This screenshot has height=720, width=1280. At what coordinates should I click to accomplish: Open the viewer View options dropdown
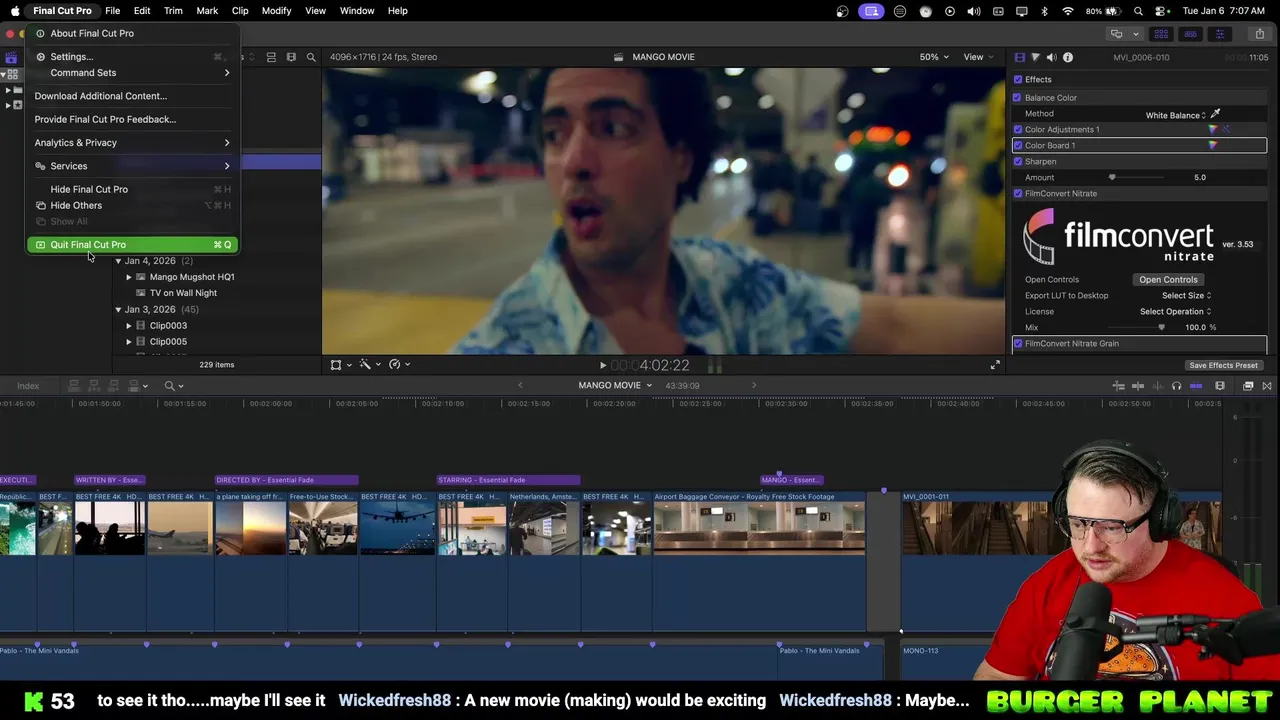pos(977,57)
